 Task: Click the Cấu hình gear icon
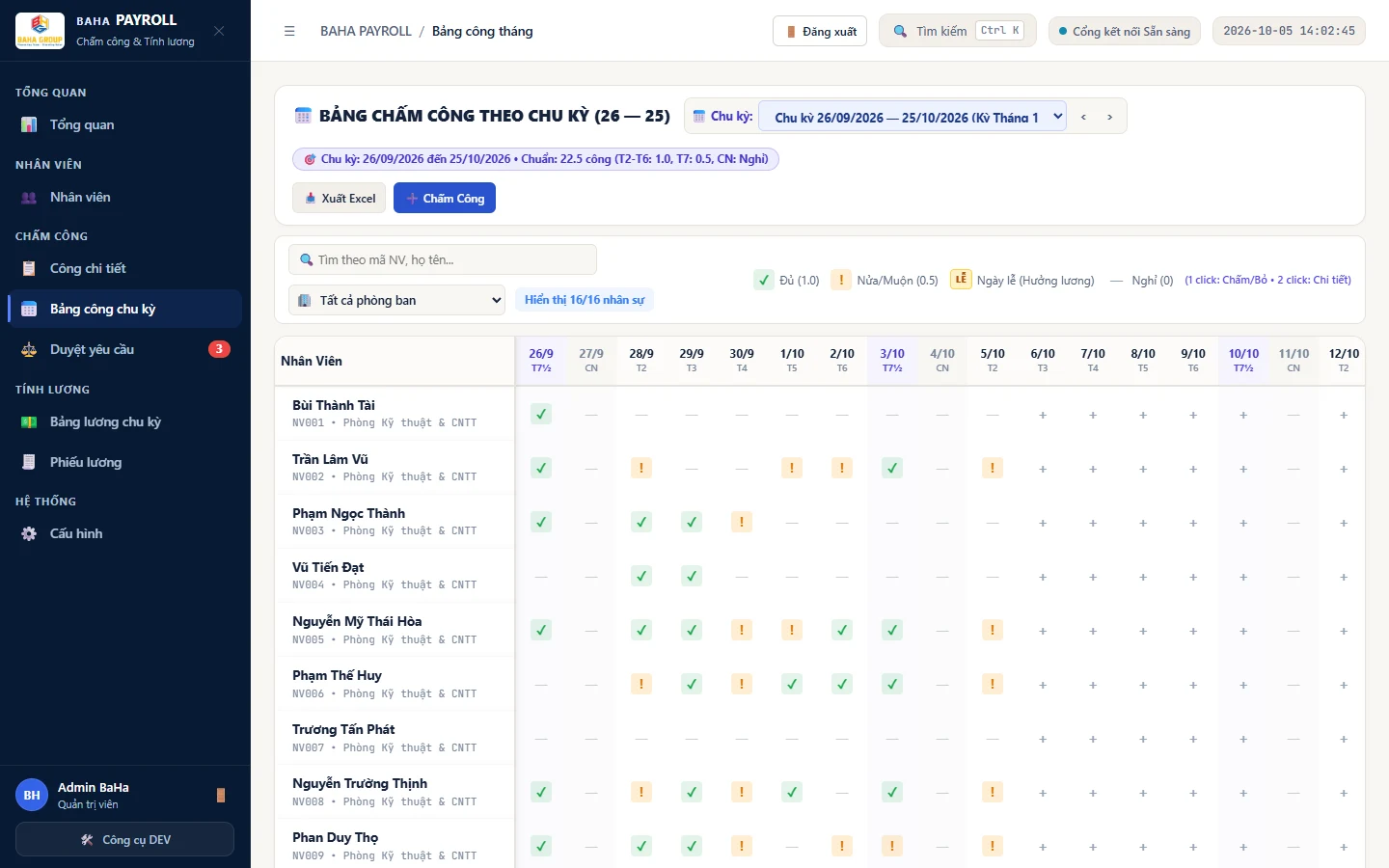[x=29, y=533]
